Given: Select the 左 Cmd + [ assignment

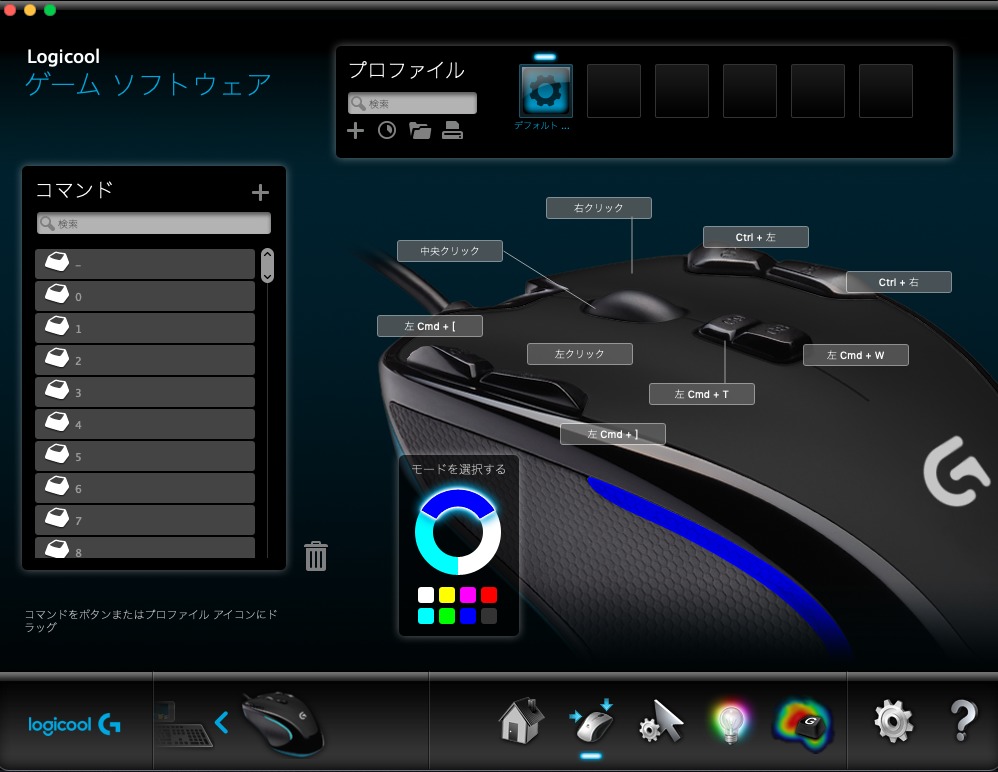Looking at the screenshot, I should click(x=430, y=326).
